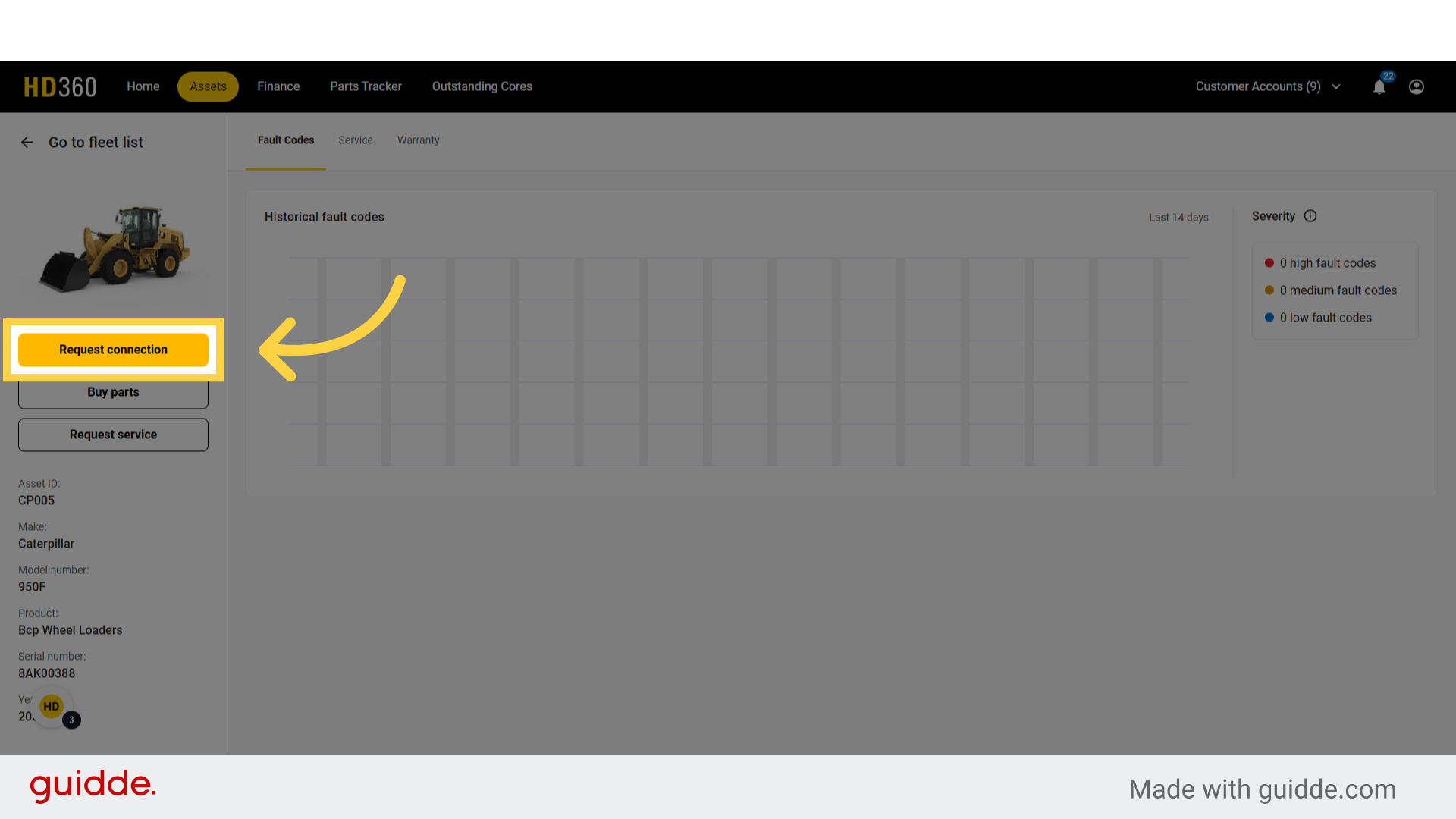Click the red high fault codes dot

(1269, 263)
